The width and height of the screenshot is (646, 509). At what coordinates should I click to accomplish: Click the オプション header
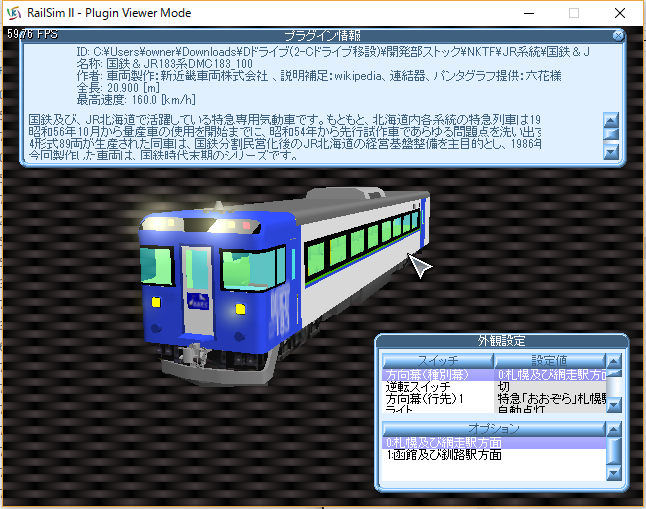click(494, 429)
